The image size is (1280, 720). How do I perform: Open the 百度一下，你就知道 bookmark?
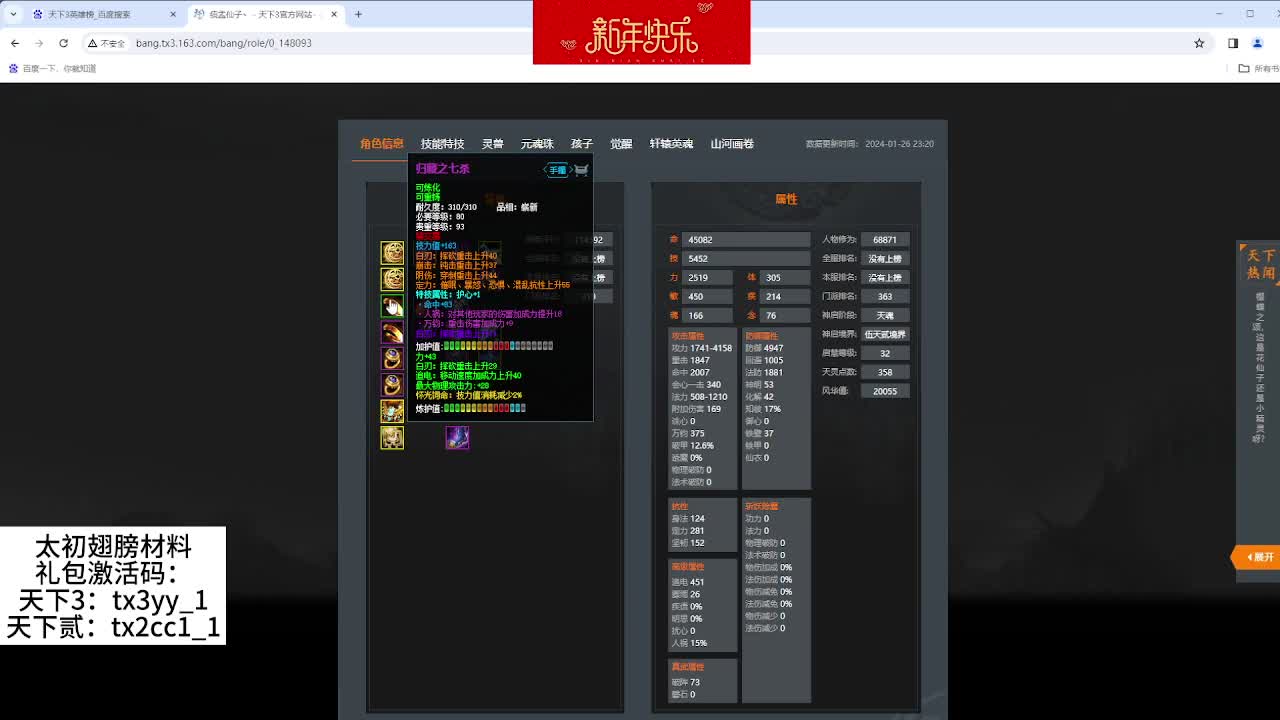point(53,68)
